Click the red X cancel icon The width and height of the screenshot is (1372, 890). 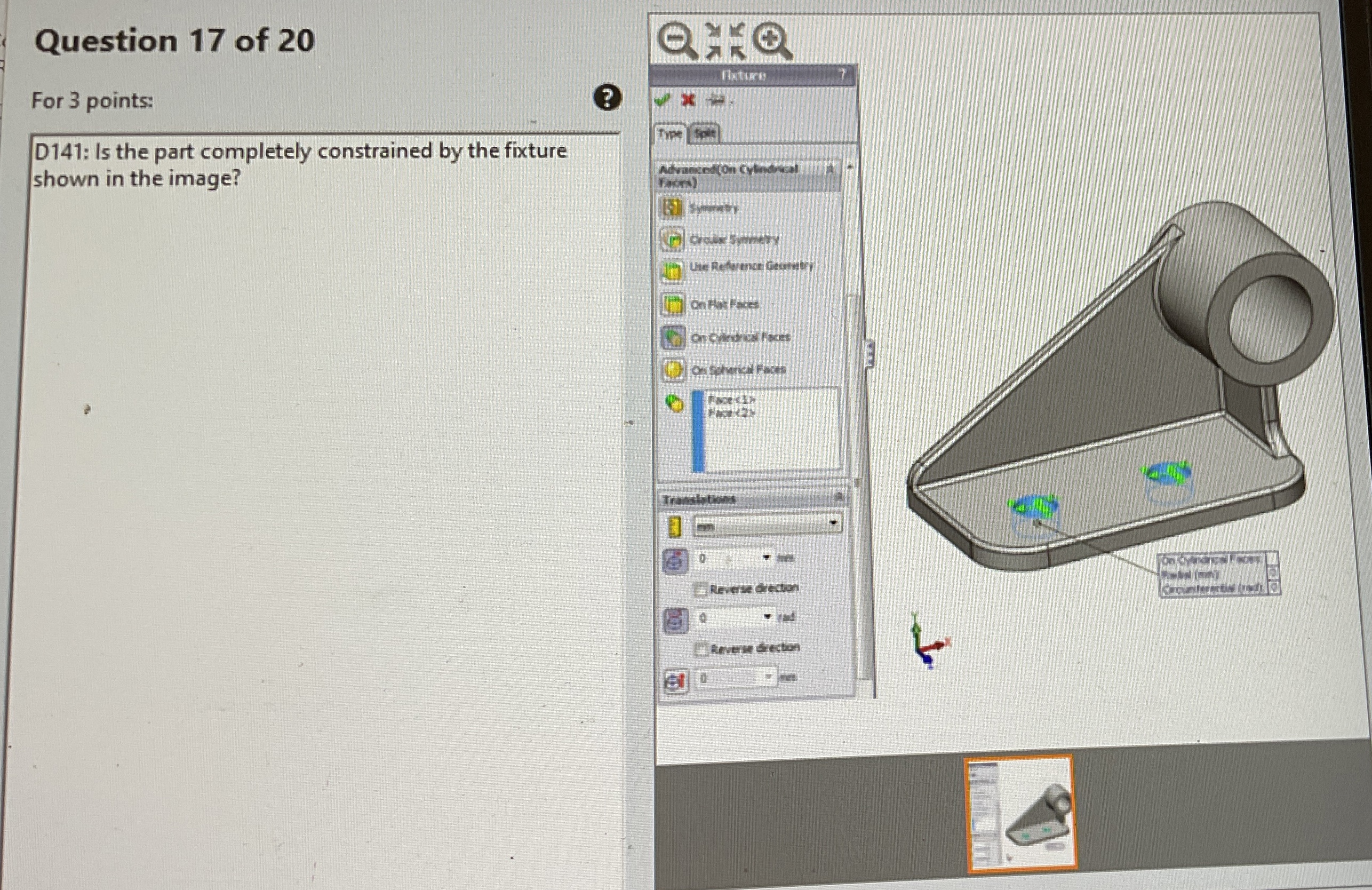[x=688, y=100]
